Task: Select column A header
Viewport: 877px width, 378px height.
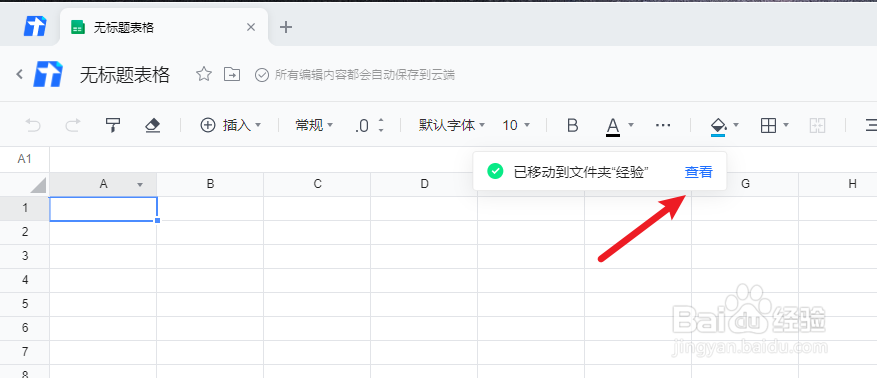Action: click(103, 184)
